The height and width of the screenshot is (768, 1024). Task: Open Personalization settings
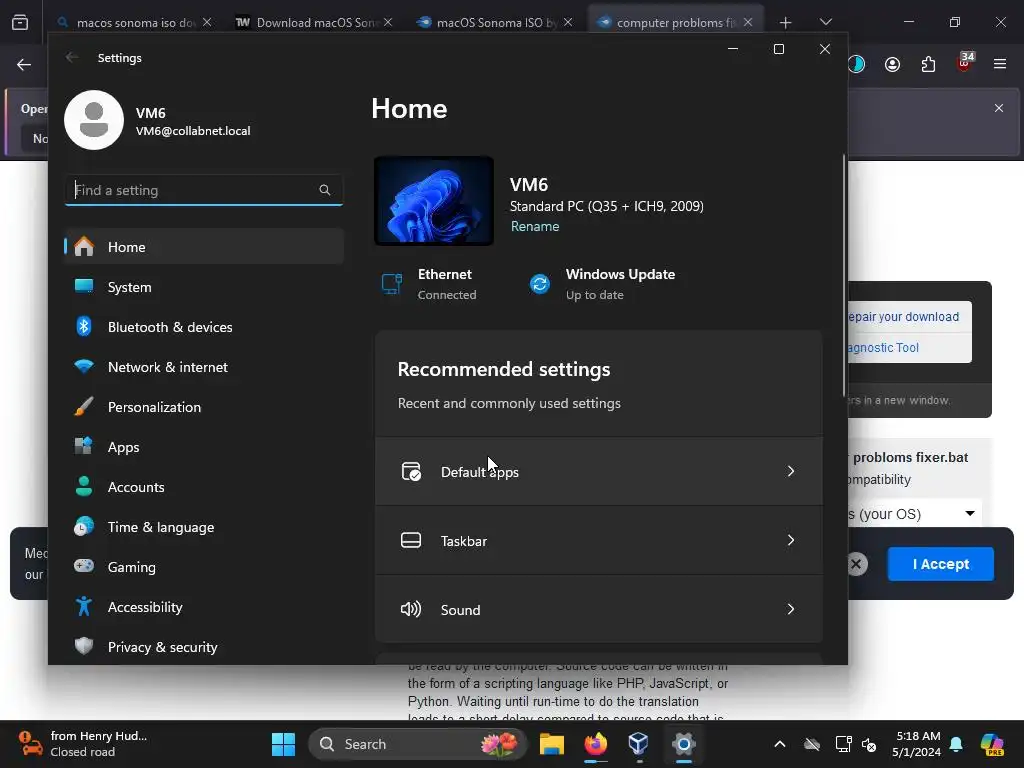point(204,407)
